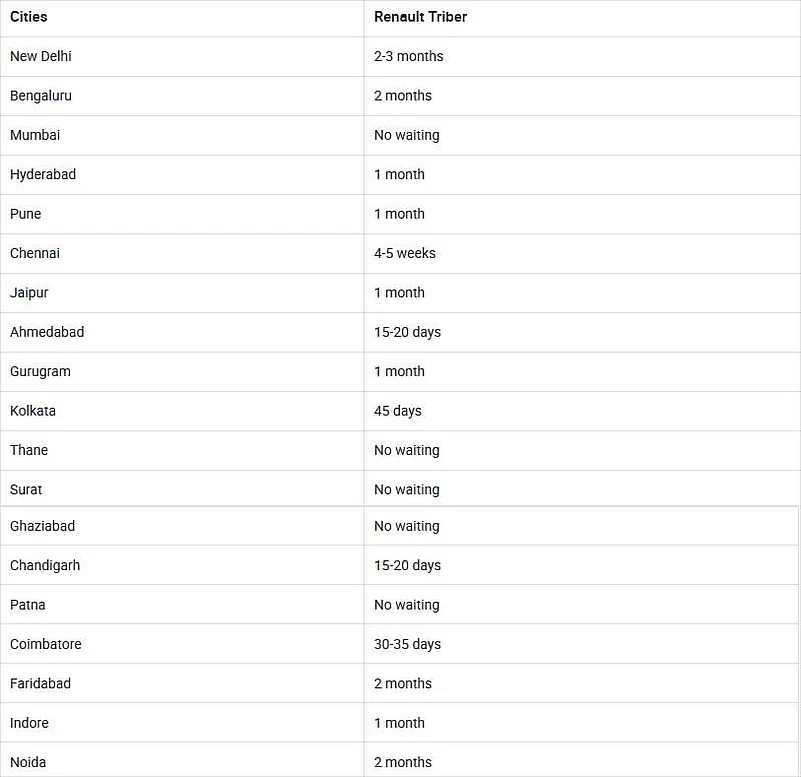Click the 4-5 weeks waiting period
Viewport: 801px width, 777px height.
pos(405,253)
